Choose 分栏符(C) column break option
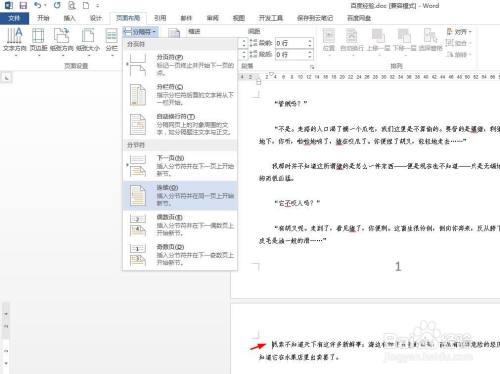Viewport: 500px width, 374px height. pos(180,94)
